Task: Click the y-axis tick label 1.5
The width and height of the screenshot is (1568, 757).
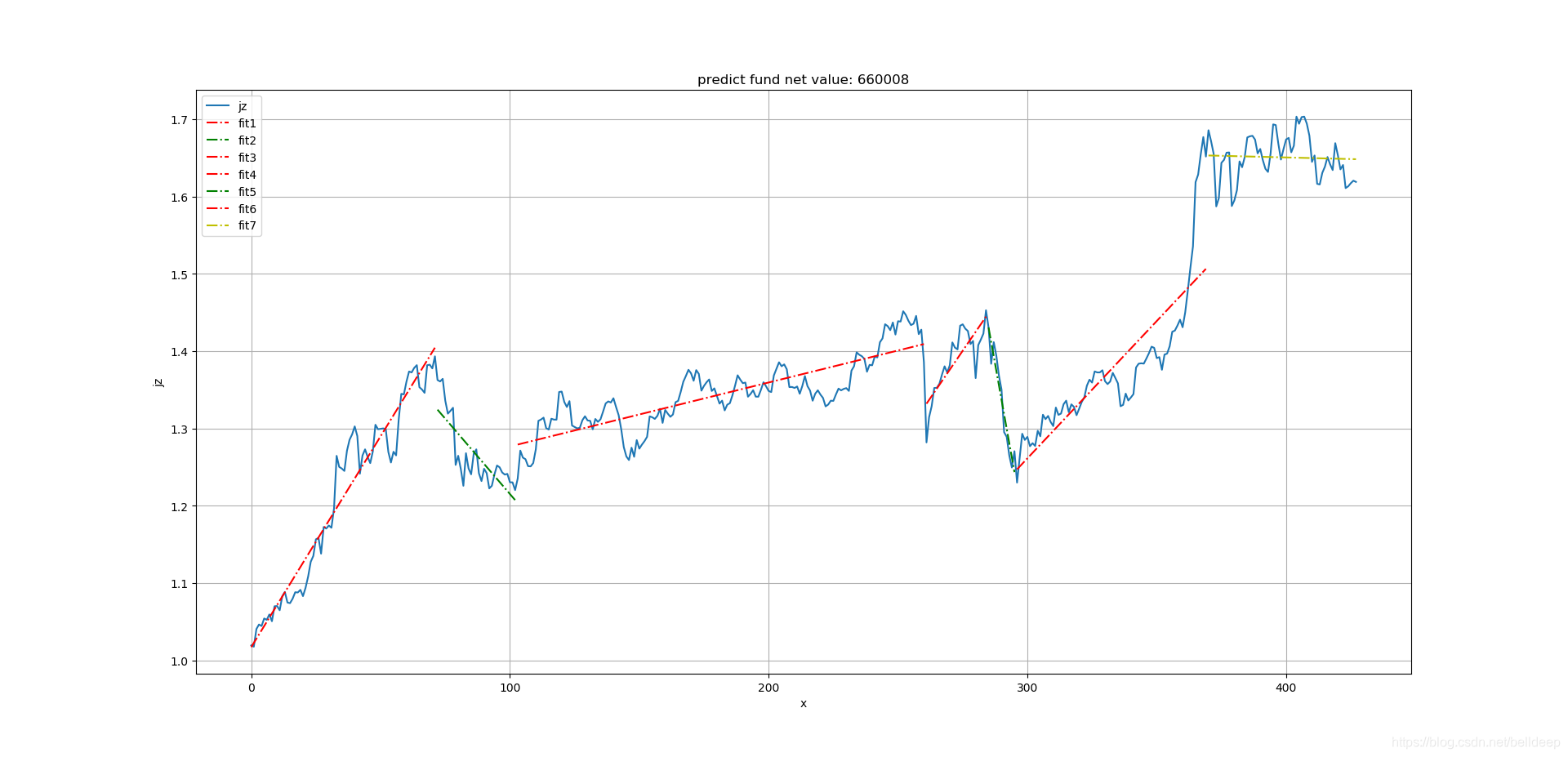Action: point(179,275)
